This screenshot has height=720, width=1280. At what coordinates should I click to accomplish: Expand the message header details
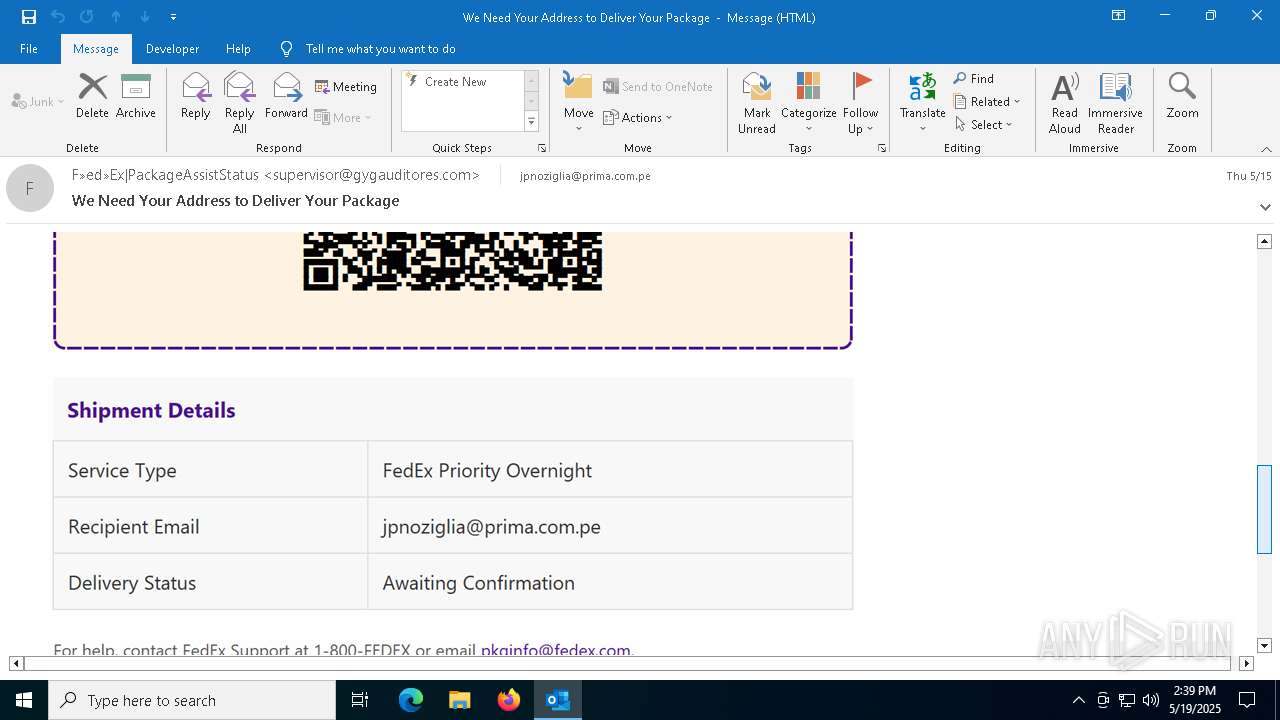tap(1265, 207)
